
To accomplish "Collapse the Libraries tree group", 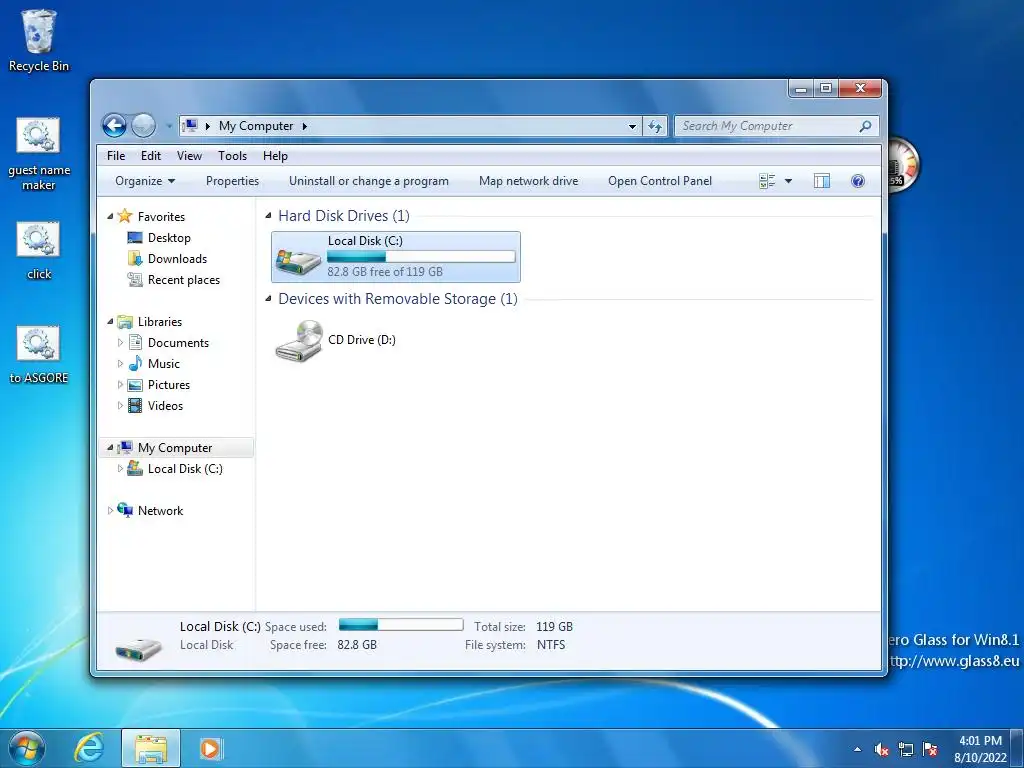I will [x=110, y=321].
